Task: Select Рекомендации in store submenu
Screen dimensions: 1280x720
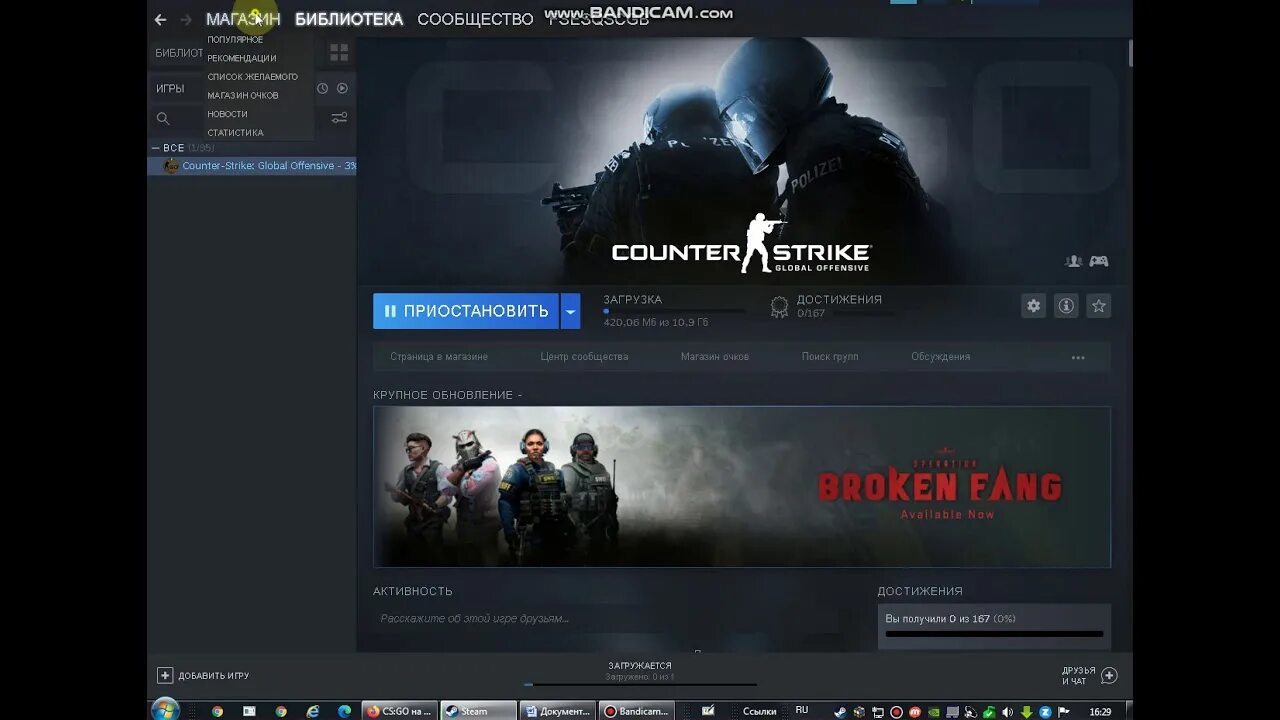Action: tap(242, 58)
